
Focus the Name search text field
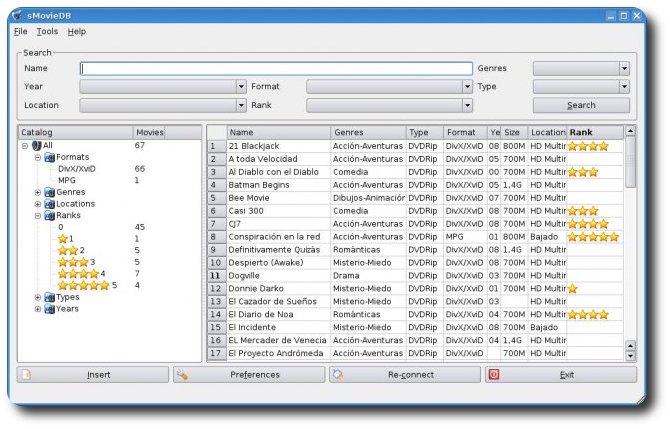276,68
